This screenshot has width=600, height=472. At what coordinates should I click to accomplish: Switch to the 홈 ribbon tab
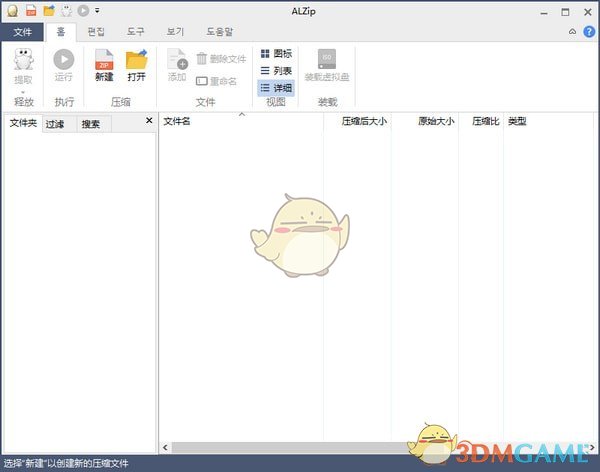pos(61,32)
